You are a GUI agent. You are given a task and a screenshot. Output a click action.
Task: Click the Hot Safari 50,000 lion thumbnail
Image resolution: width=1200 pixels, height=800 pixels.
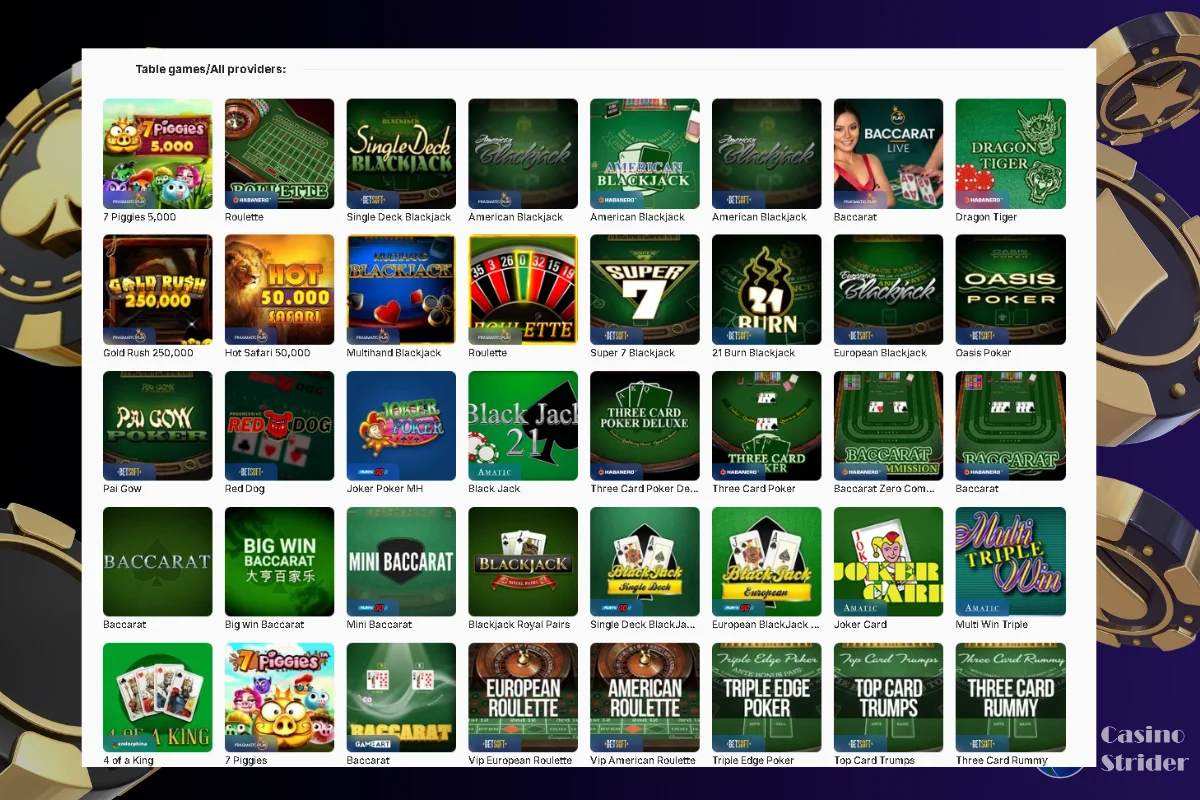click(x=279, y=289)
